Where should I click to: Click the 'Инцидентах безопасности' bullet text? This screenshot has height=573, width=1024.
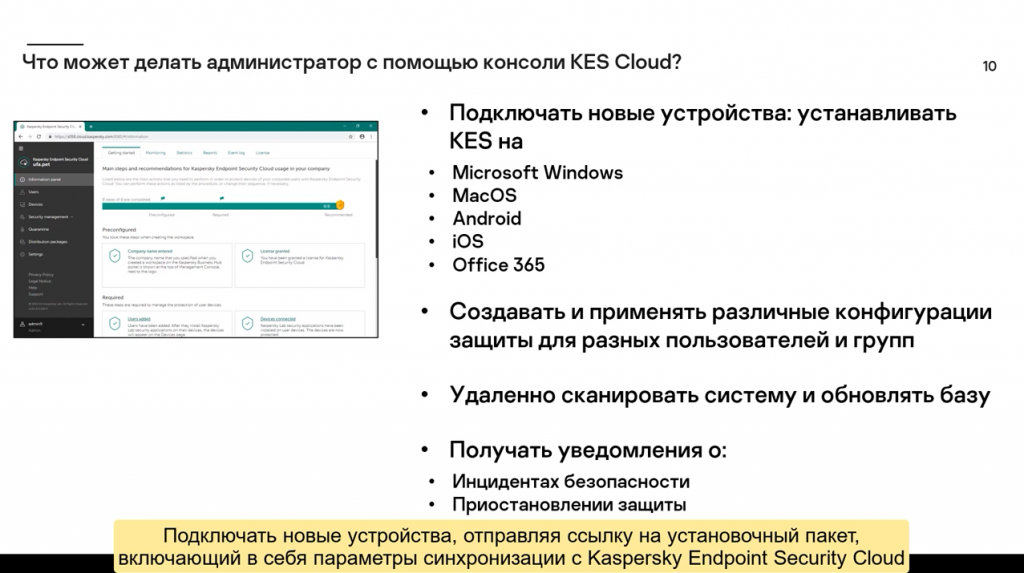click(571, 482)
